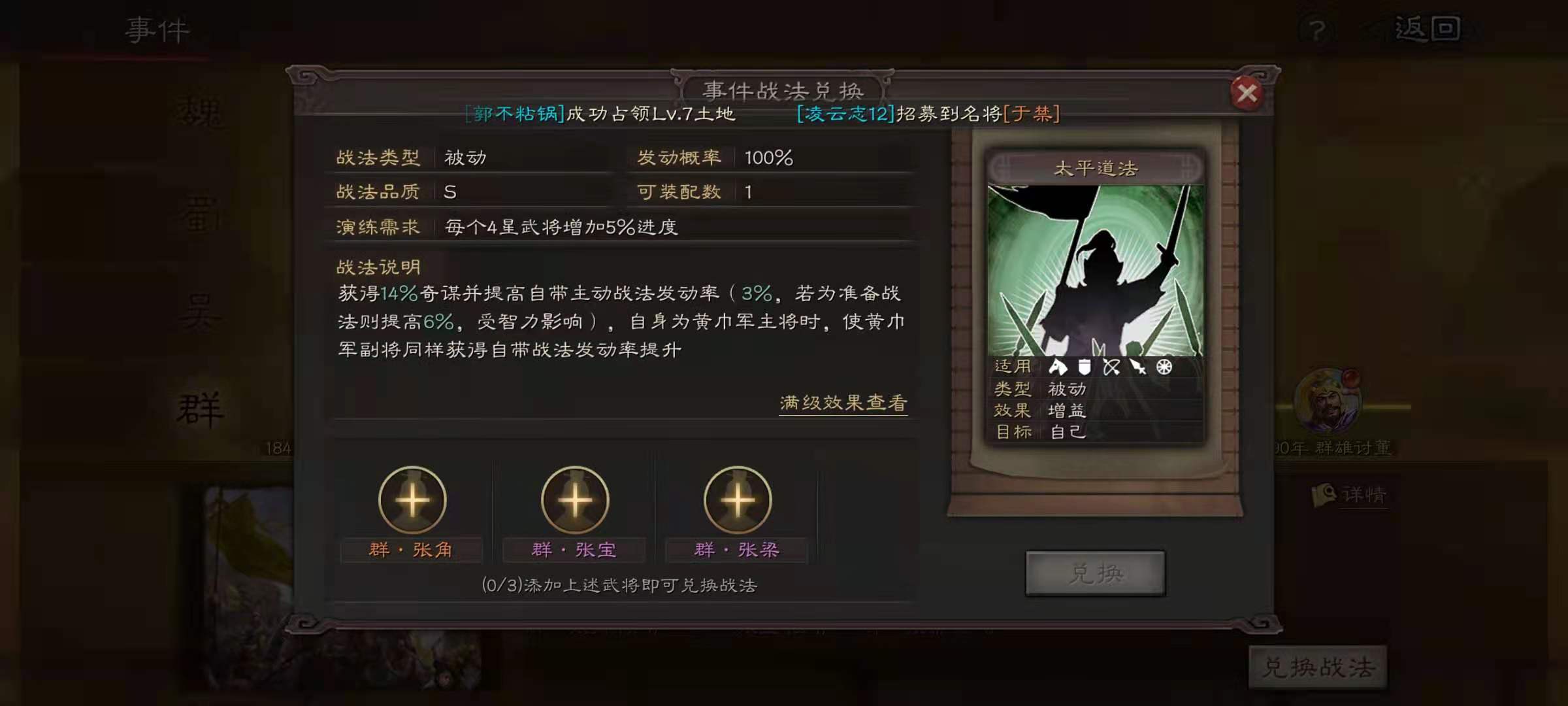Add general 张梁 to the third slot
Screen dimensions: 1568x706
(x=738, y=500)
